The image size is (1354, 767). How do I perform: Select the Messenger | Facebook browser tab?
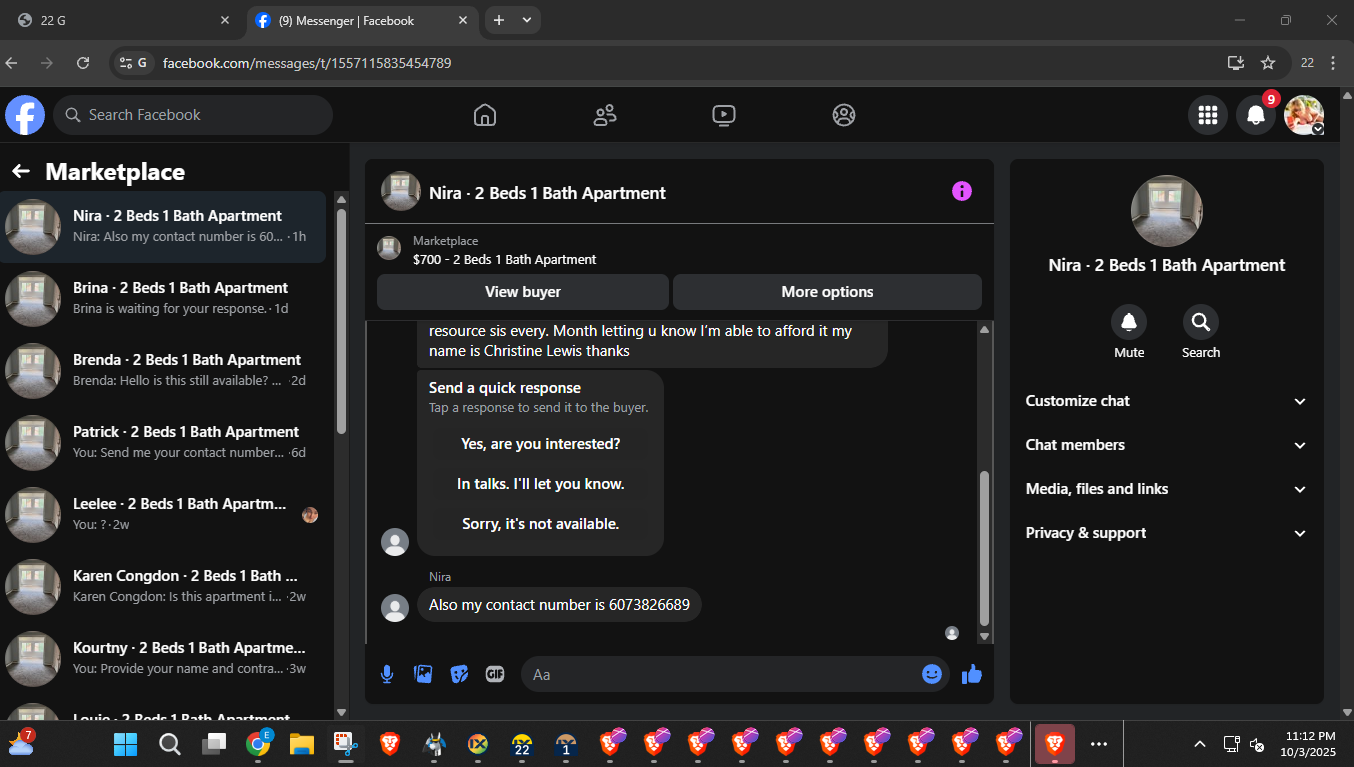pos(361,20)
